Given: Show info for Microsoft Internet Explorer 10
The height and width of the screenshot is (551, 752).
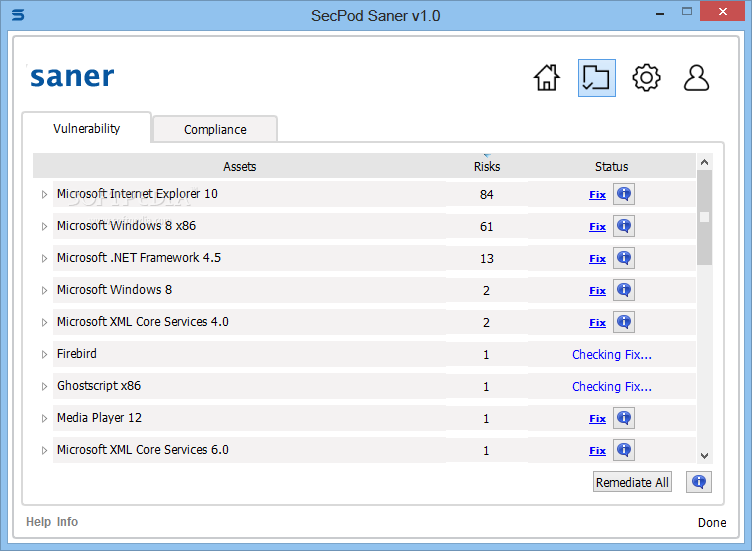Looking at the screenshot, I should (x=623, y=194).
